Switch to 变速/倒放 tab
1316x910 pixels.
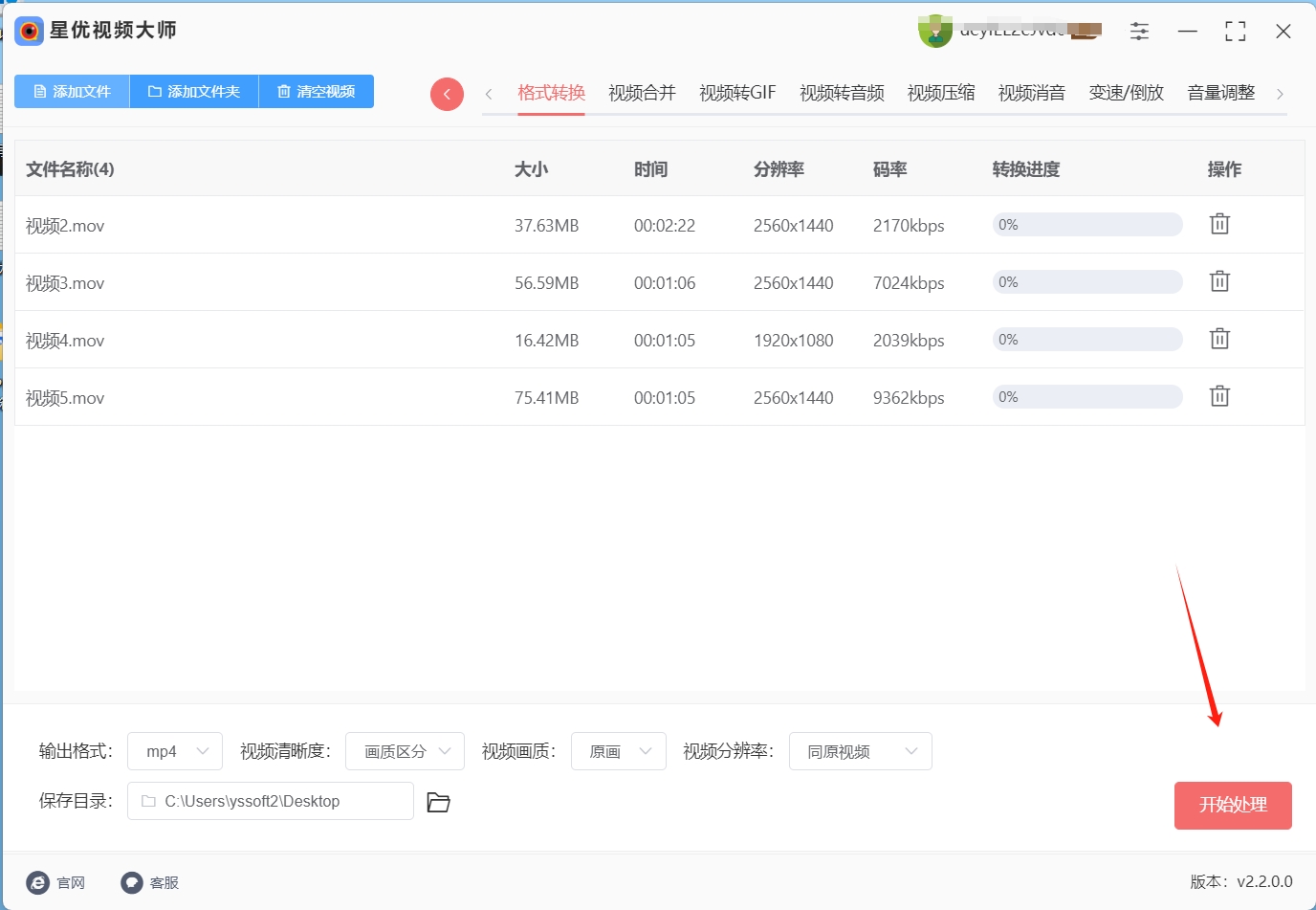coord(1127,93)
